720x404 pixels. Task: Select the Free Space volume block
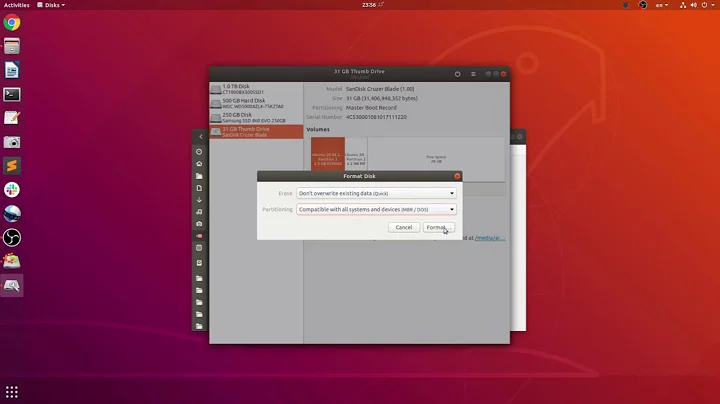coord(436,159)
